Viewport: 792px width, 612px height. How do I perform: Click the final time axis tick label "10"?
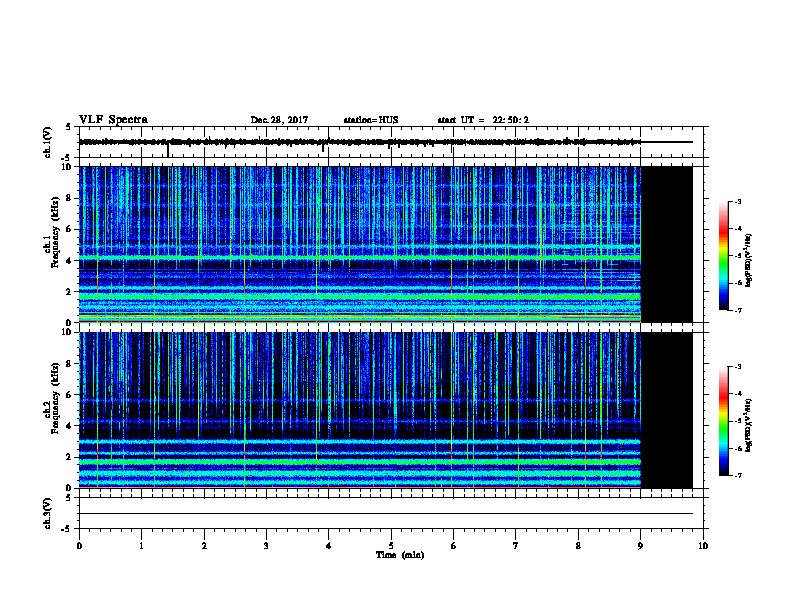(703, 545)
